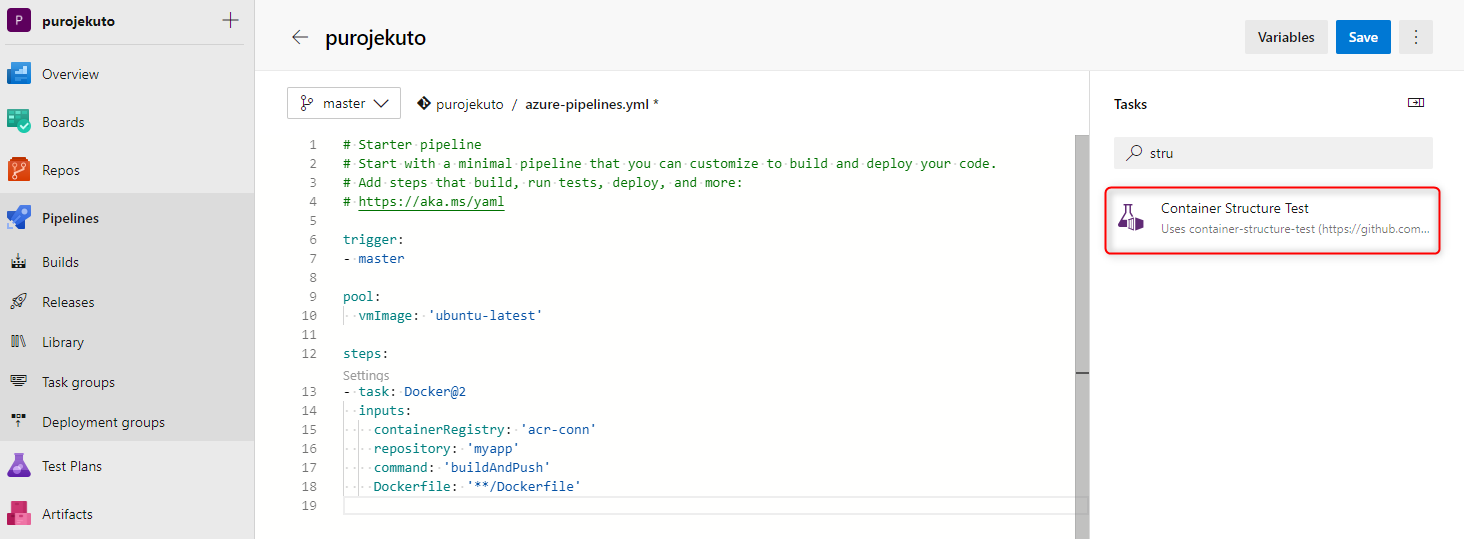The height and width of the screenshot is (539, 1464).
Task: Click the "command: 'buildAndPush'" line
Action: click(x=462, y=467)
